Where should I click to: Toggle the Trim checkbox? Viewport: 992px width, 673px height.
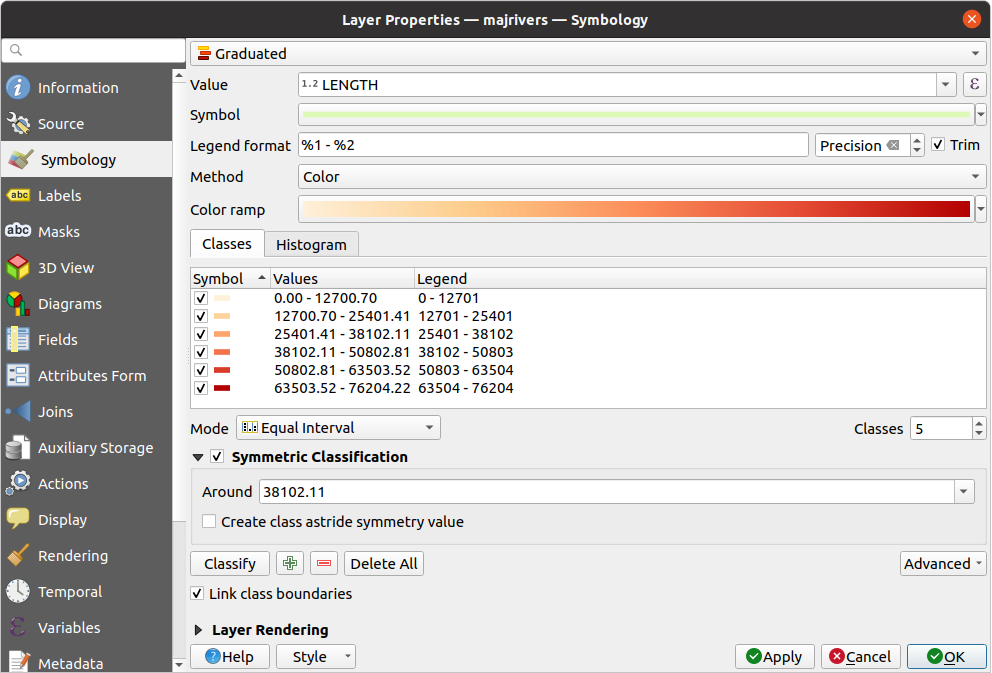pyautogui.click(x=938, y=144)
